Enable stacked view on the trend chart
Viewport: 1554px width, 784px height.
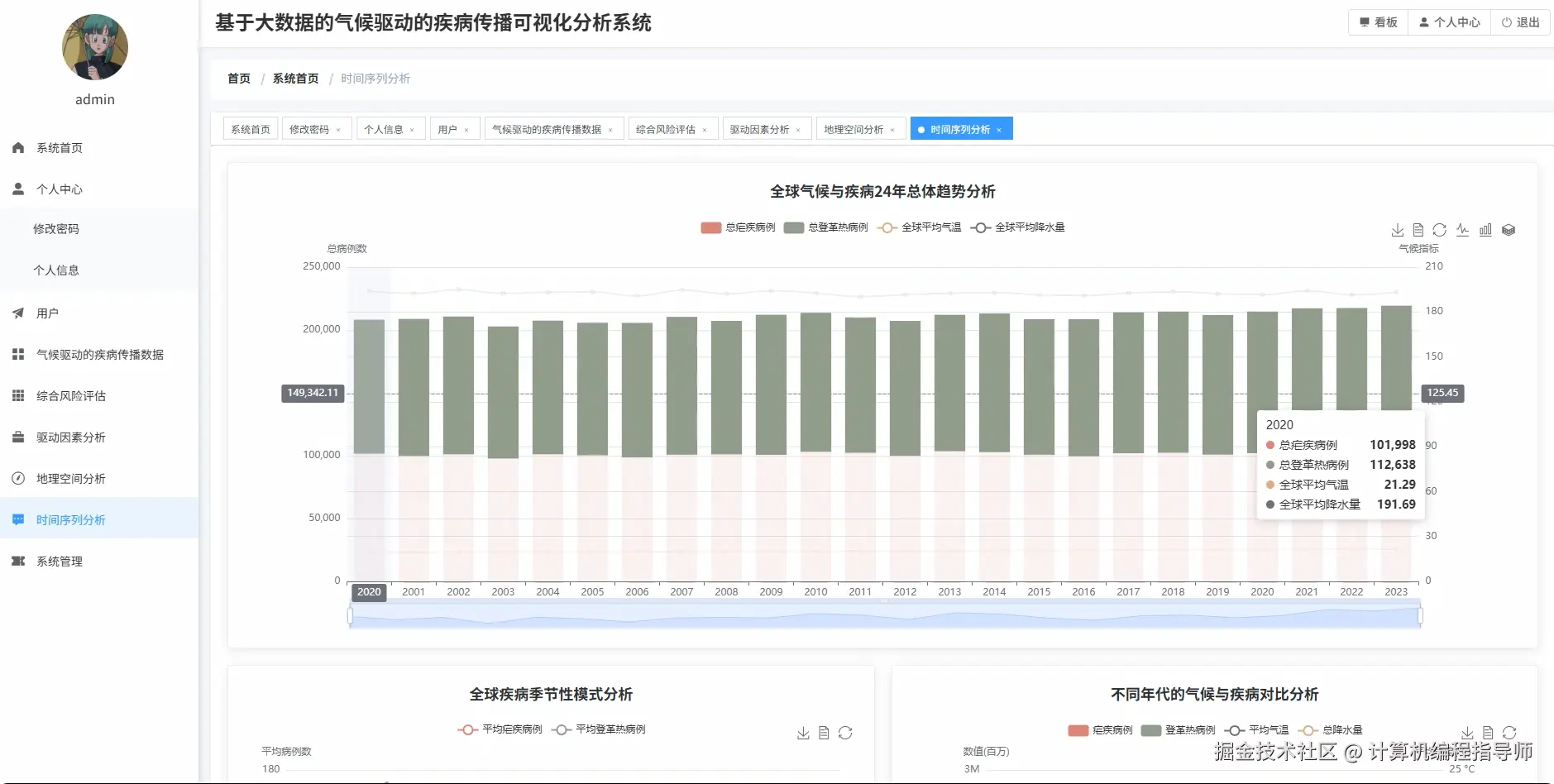(x=1509, y=229)
